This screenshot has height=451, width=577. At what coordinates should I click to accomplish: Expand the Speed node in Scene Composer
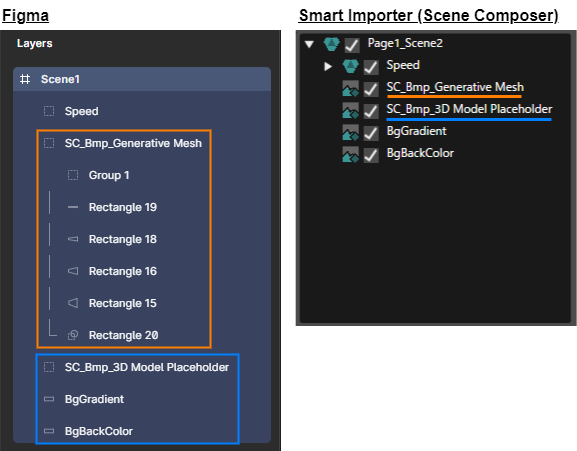tap(328, 67)
